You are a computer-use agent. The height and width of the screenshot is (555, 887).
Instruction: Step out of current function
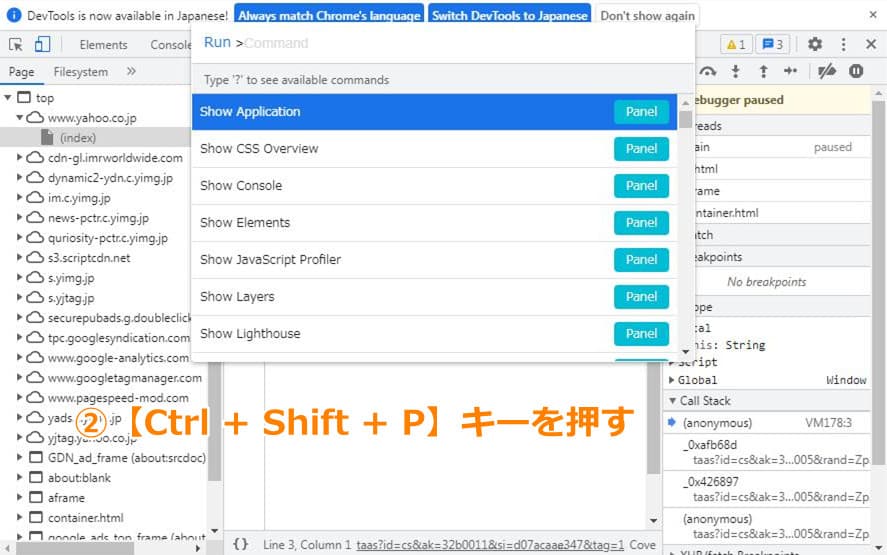(x=763, y=71)
